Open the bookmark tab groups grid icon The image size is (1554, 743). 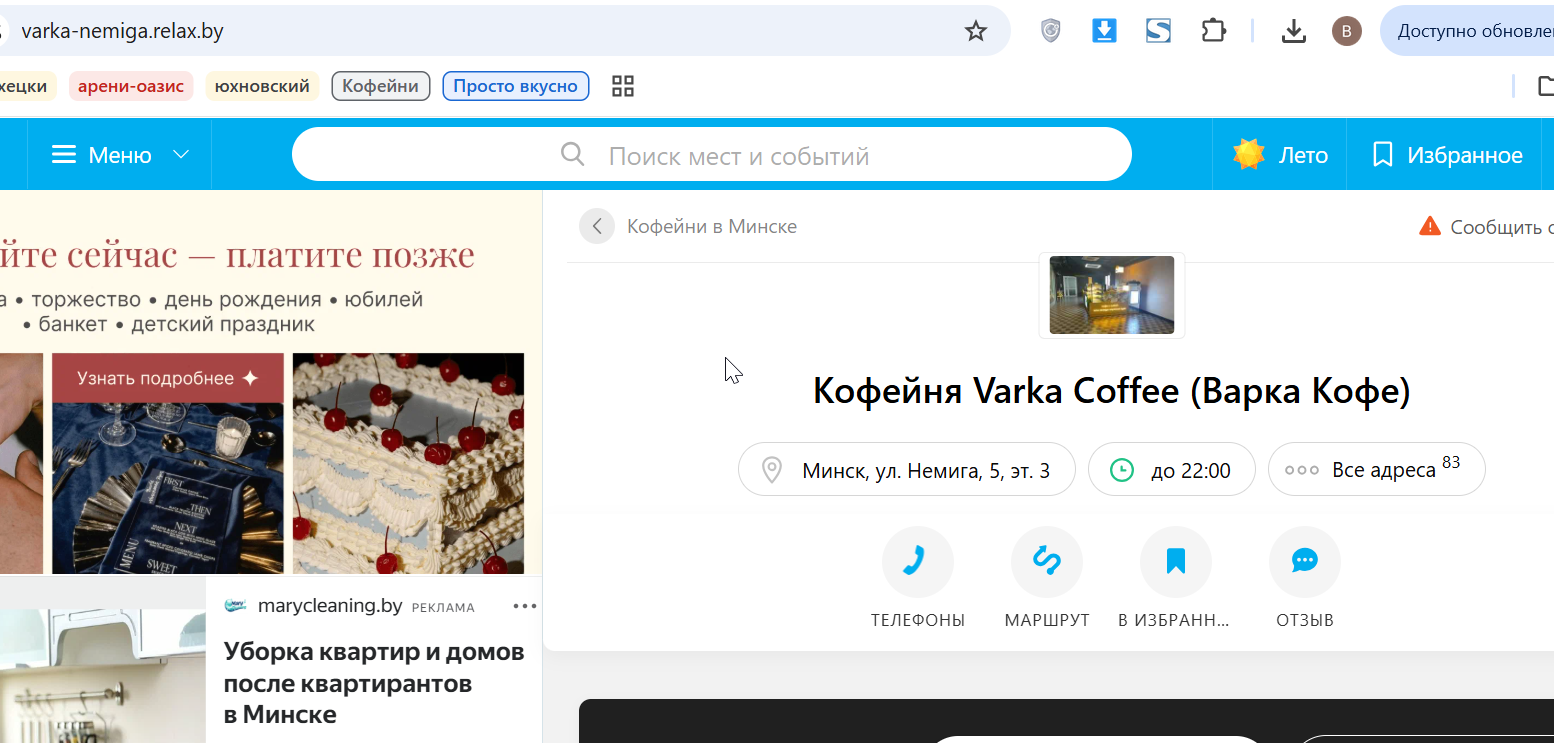tap(623, 86)
